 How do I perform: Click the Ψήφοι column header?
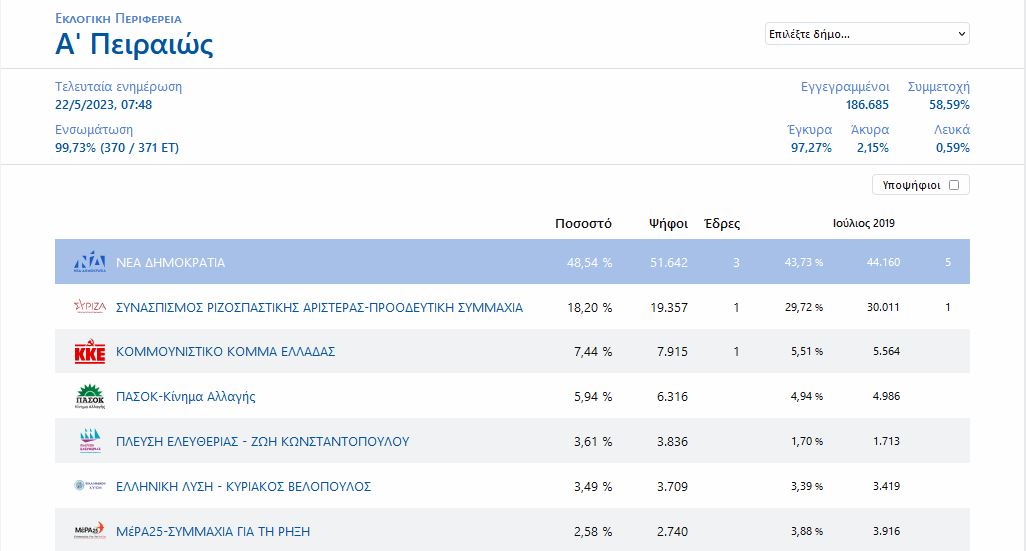click(x=667, y=223)
